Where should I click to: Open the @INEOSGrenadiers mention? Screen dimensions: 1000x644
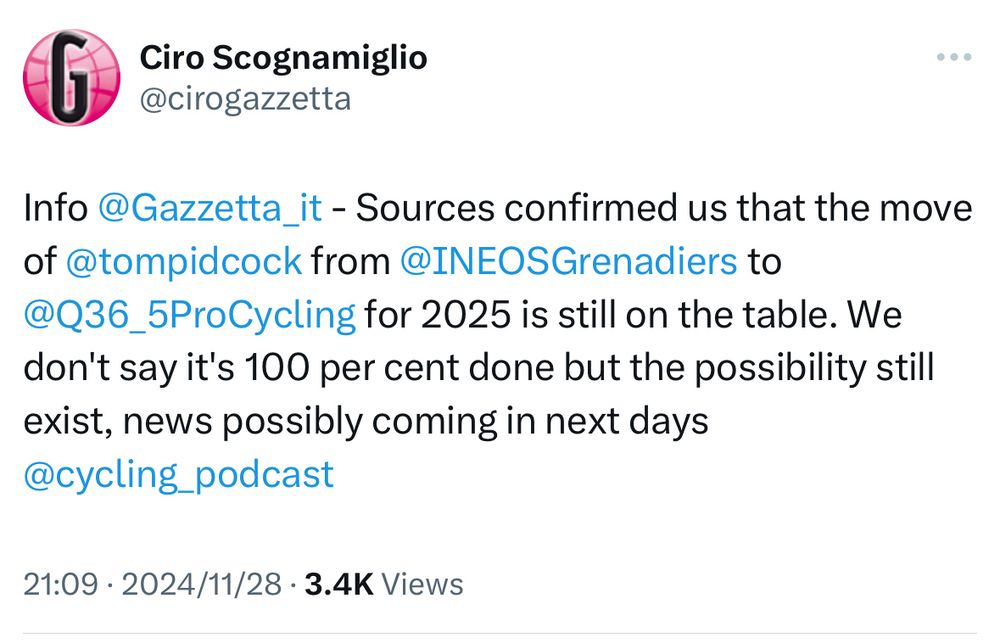point(568,262)
